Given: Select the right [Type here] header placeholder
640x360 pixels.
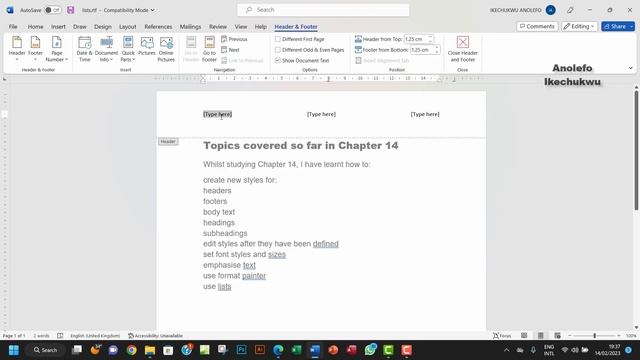Looking at the screenshot, I should [425, 114].
